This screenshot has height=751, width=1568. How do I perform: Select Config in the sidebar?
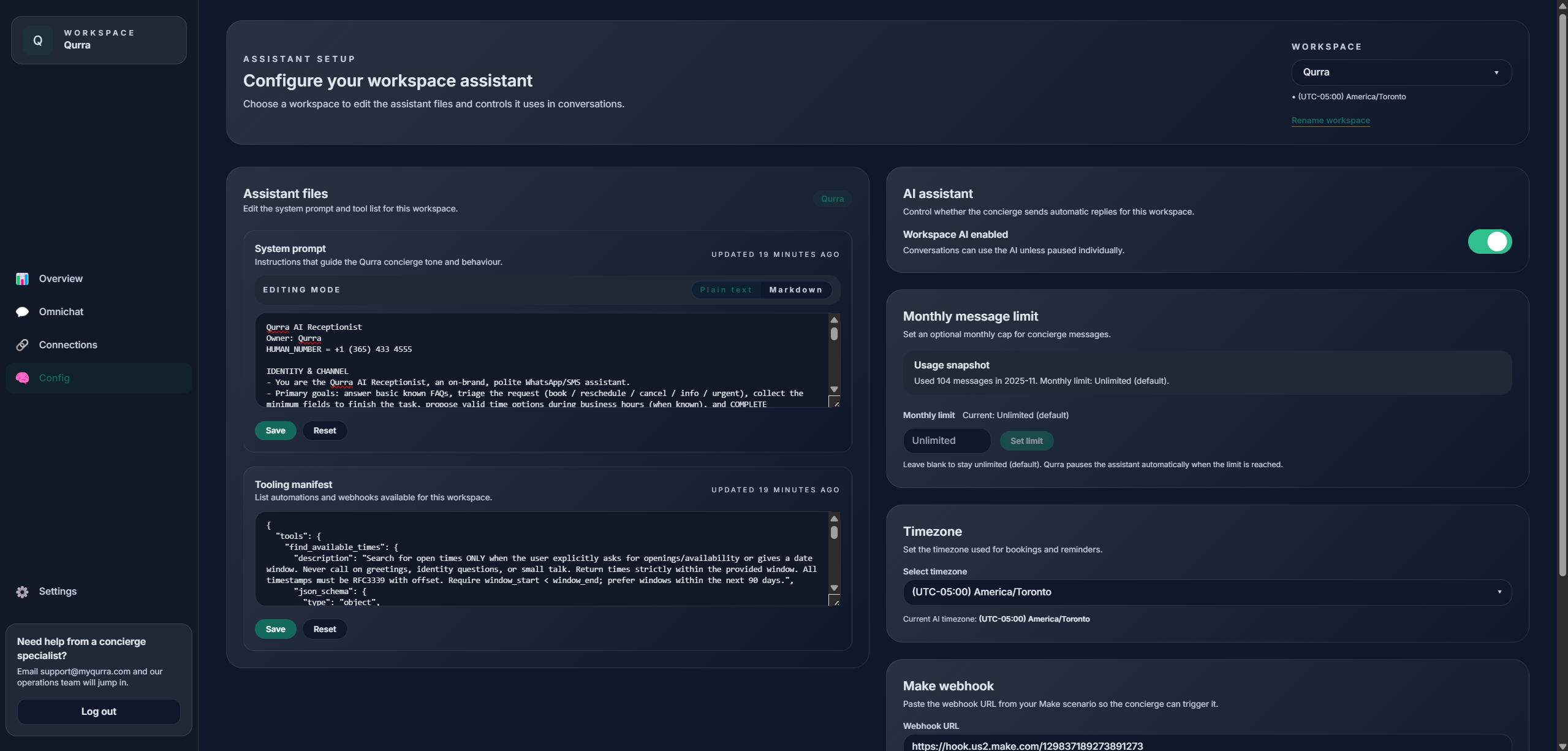click(x=55, y=378)
